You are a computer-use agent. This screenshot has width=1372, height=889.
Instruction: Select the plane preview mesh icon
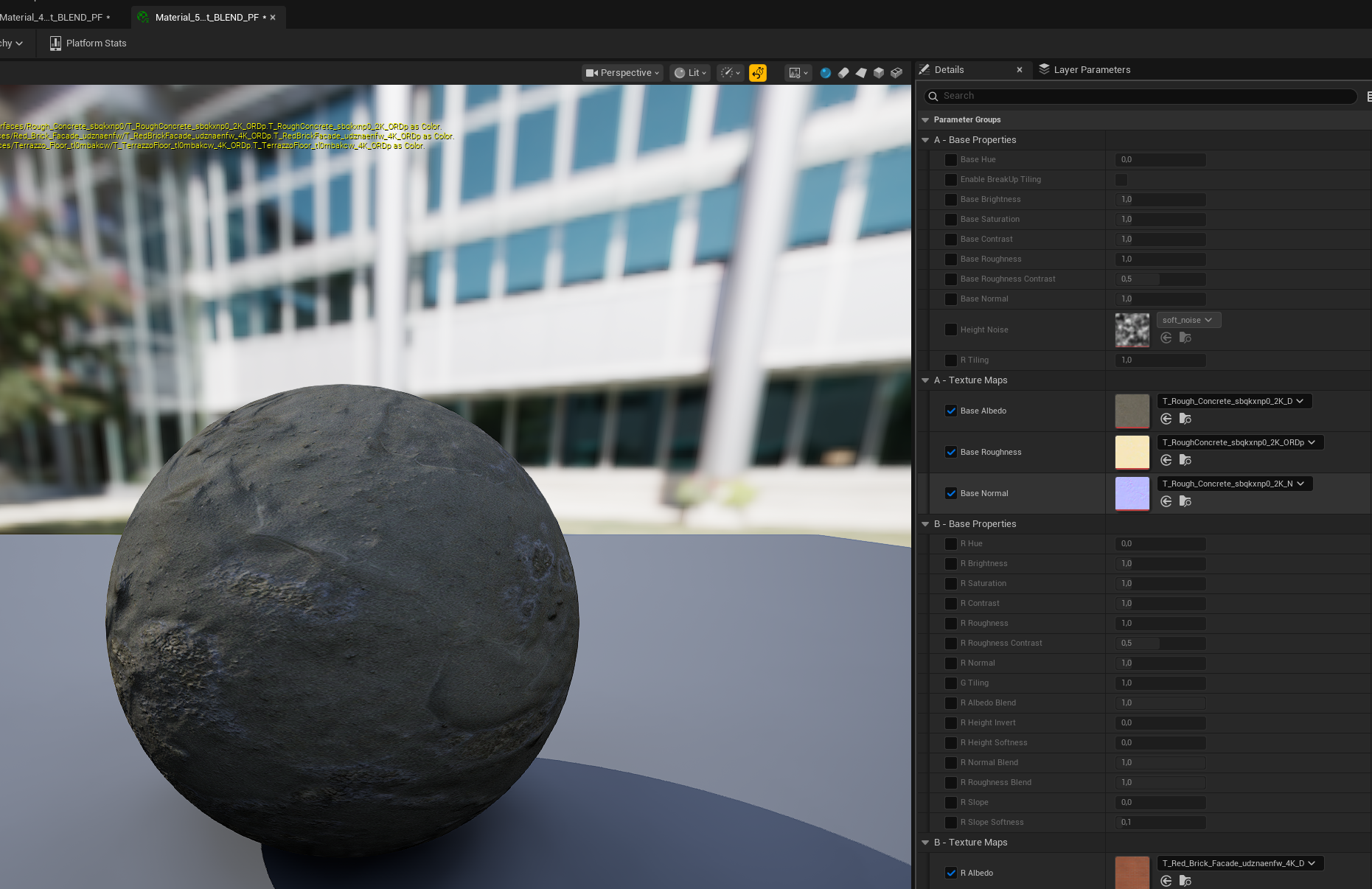pos(860,73)
